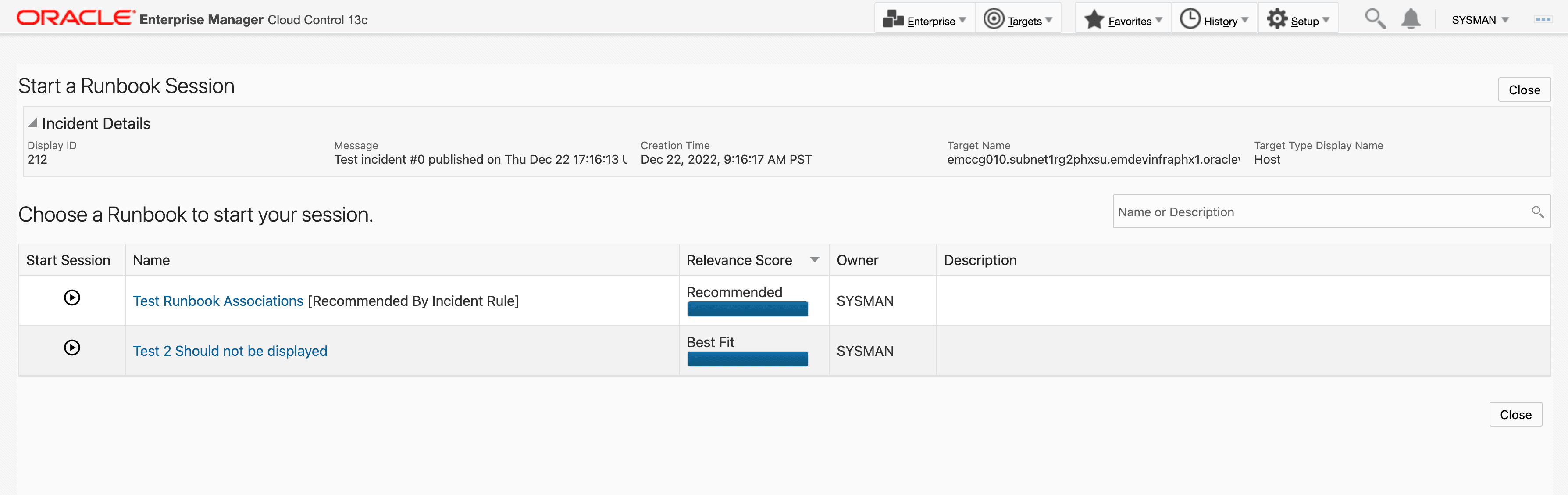The height and width of the screenshot is (495, 1568).
Task: Click the Enterprise buildings icon
Action: (893, 19)
